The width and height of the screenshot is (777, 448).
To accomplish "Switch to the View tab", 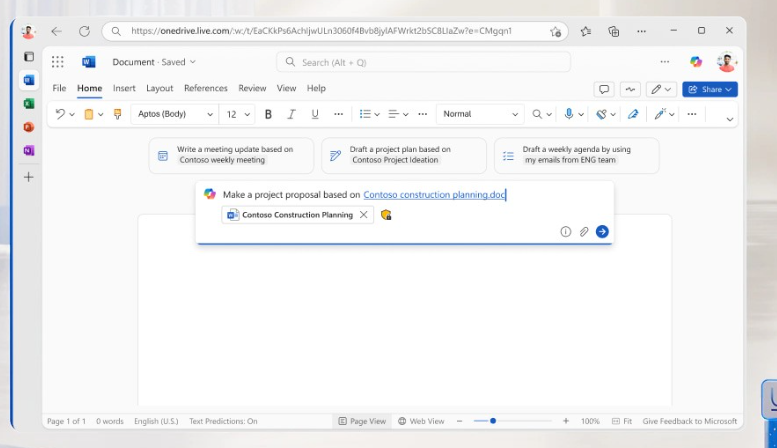I will pyautogui.click(x=286, y=88).
